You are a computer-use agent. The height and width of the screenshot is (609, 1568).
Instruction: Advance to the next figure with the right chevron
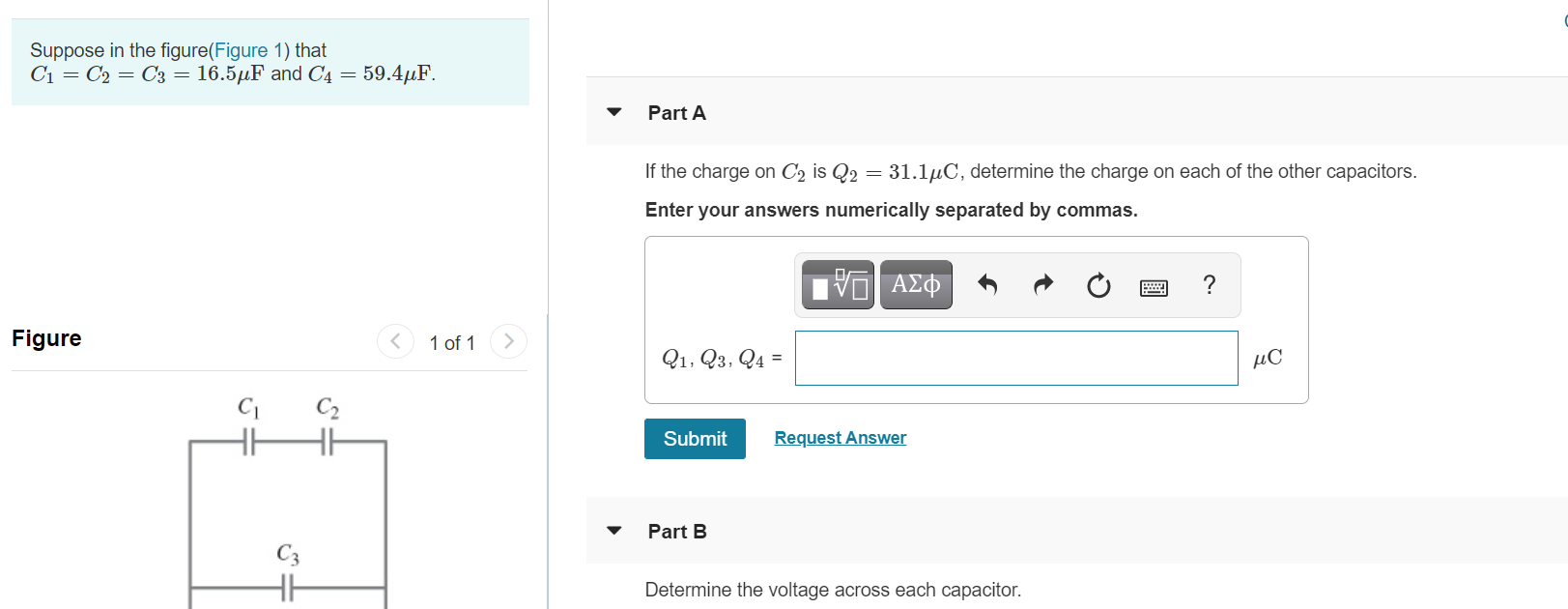(509, 340)
